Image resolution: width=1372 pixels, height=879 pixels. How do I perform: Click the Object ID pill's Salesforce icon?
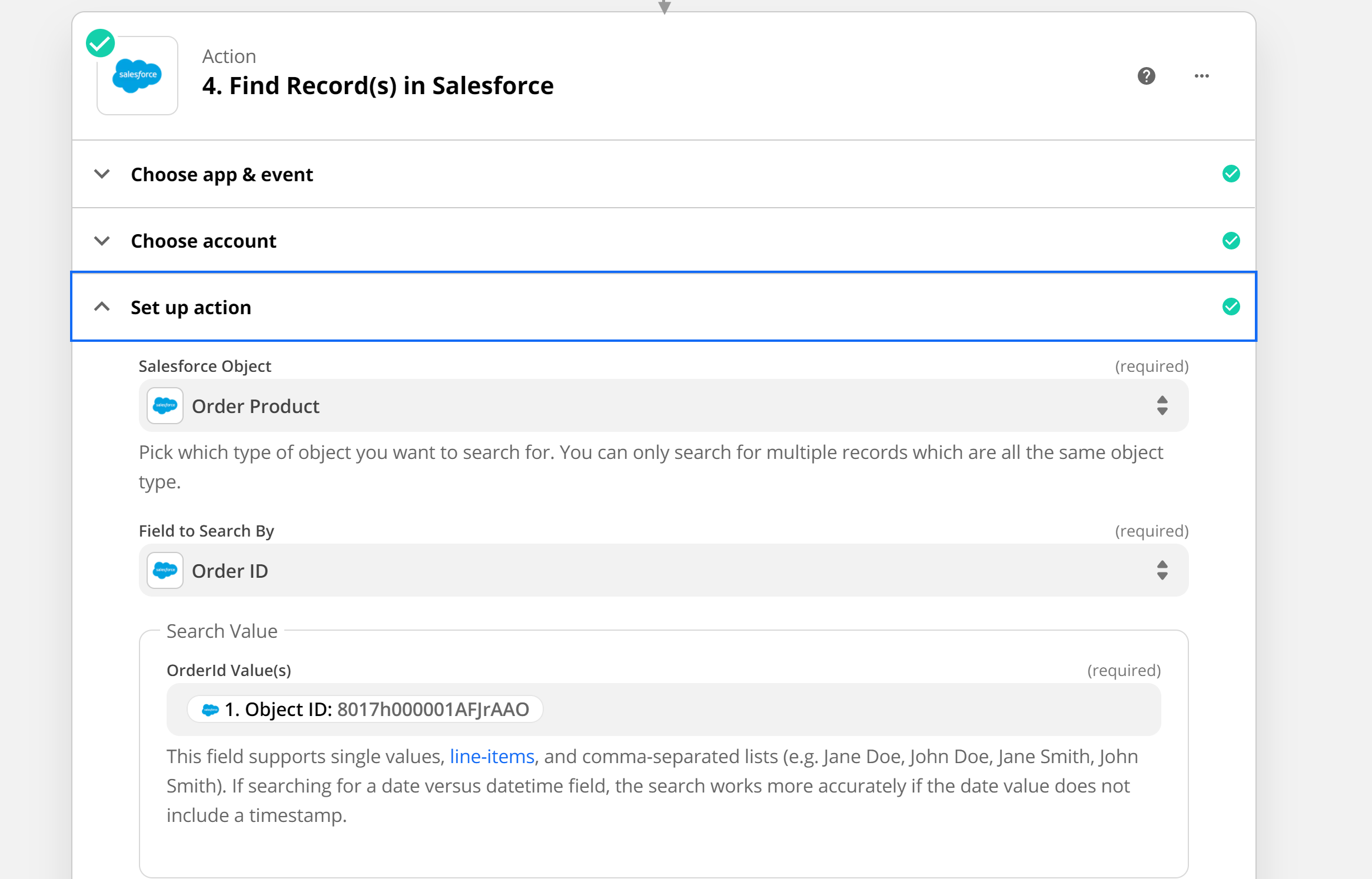tap(210, 710)
